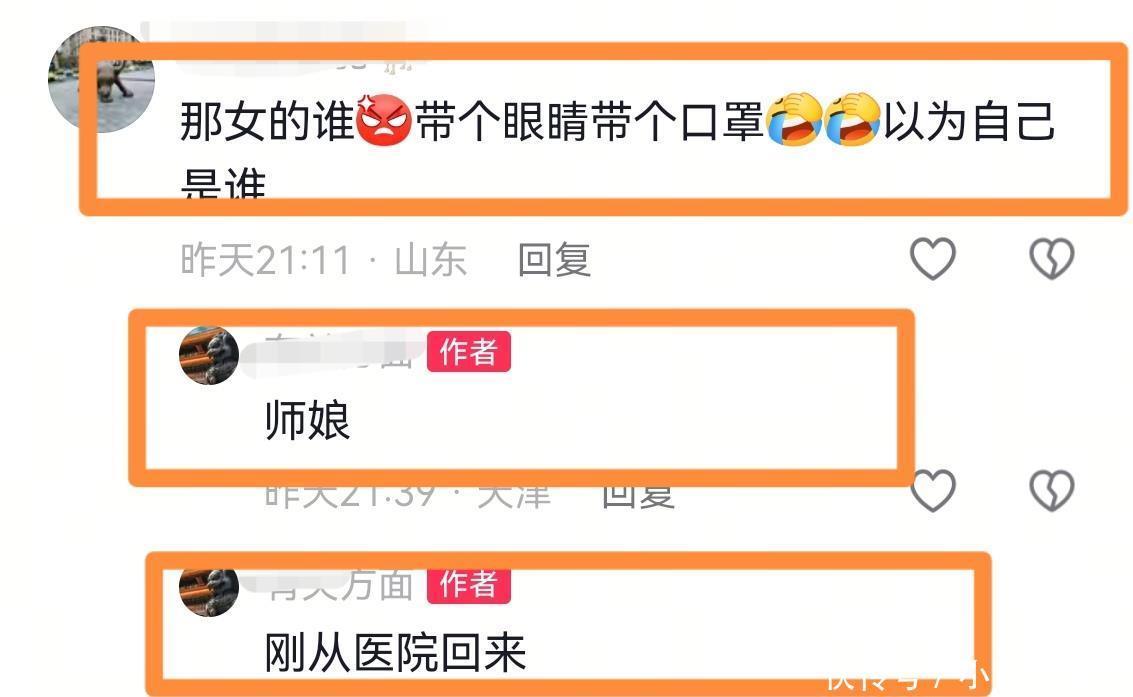This screenshot has width=1133, height=697.
Task: Tap timestamp 昨天21:11 · 山东
Action: pyautogui.click(x=324, y=260)
